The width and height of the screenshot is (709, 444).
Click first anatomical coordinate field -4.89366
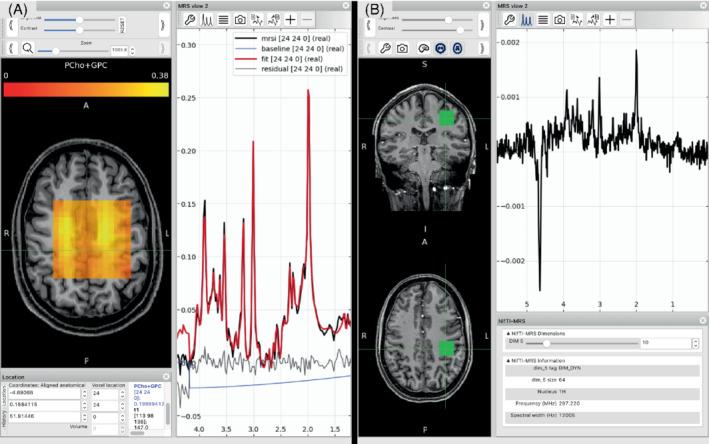tap(44, 393)
